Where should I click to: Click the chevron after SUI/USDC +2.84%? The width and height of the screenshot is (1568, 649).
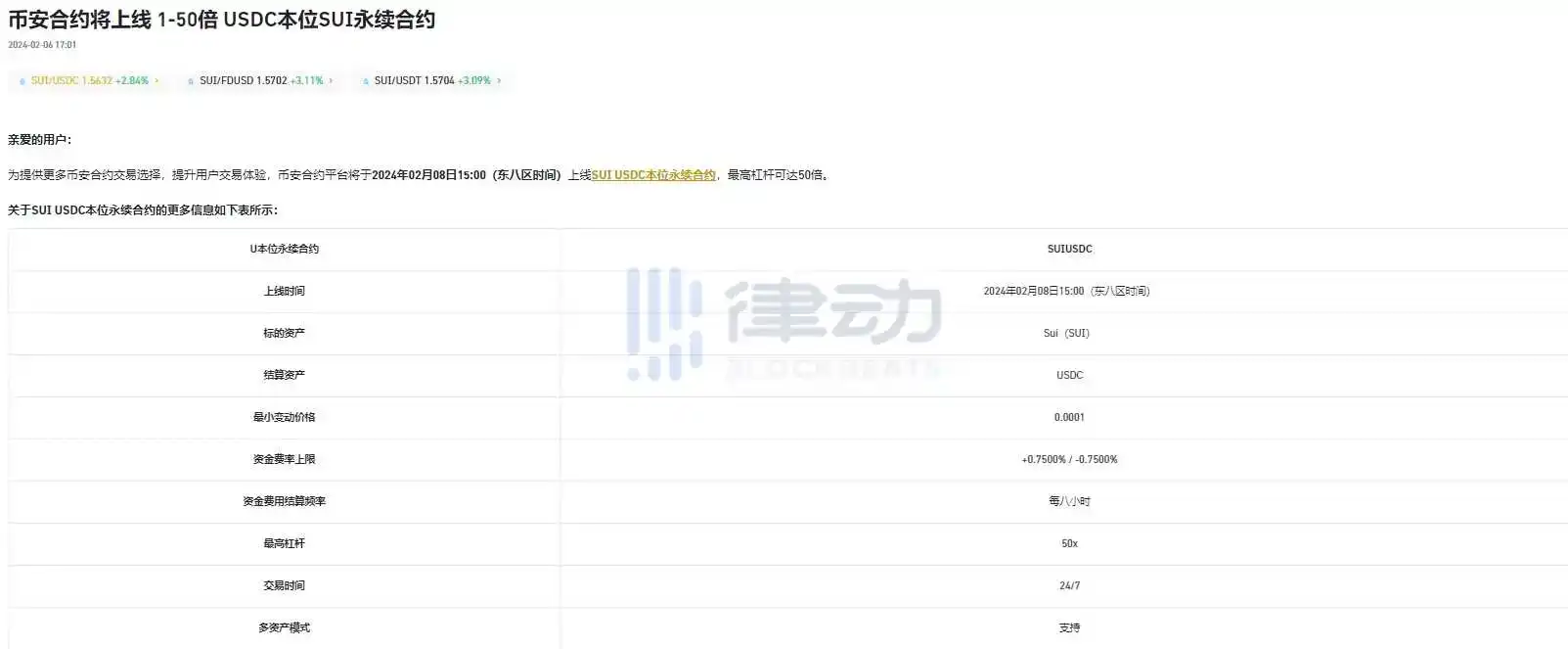157,81
